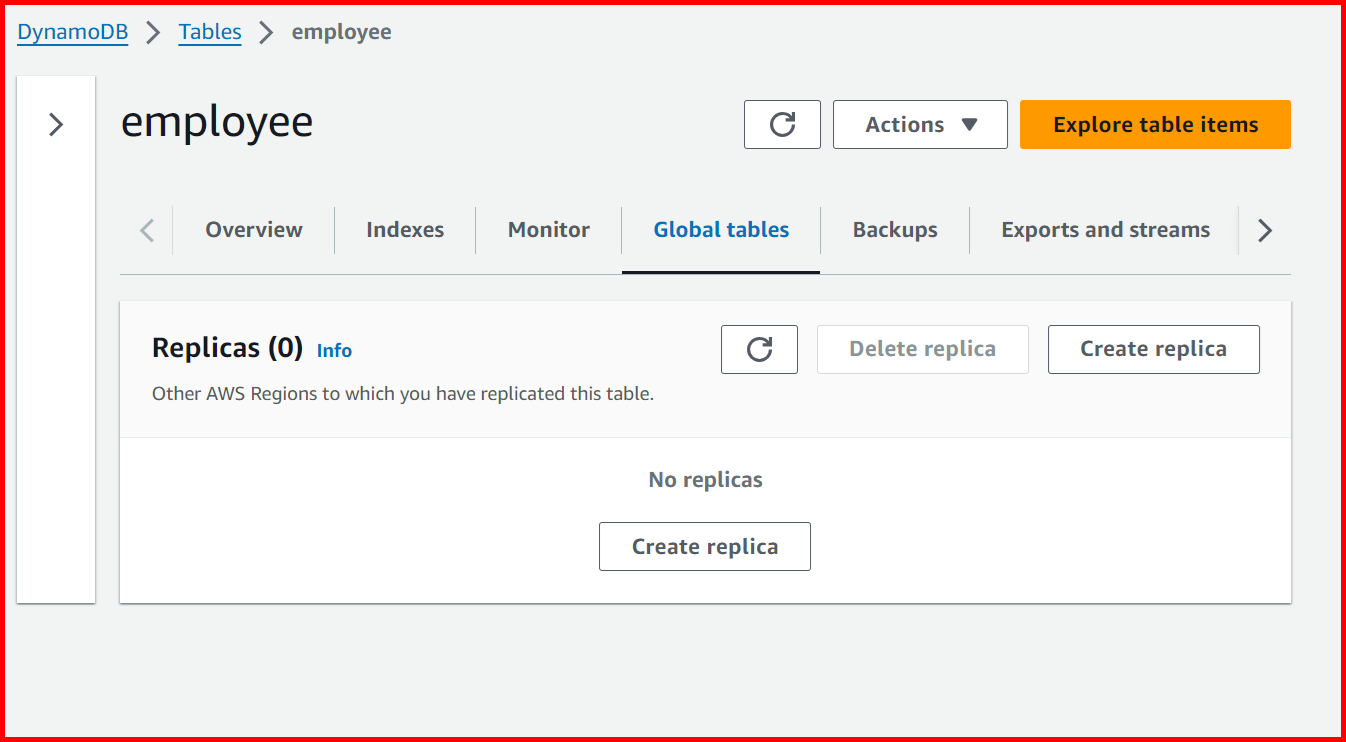Open the Monitor tab
1346x742 pixels.
pos(548,230)
